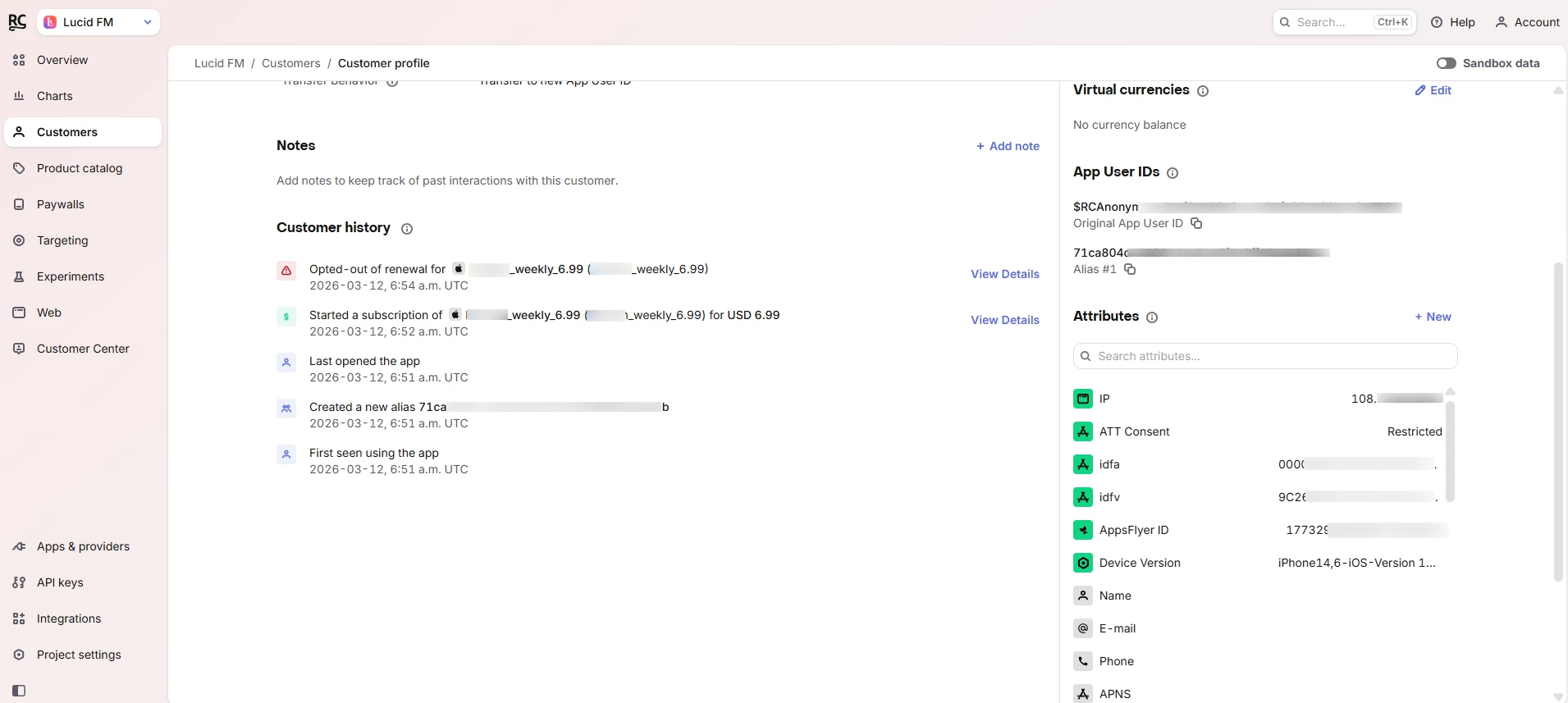This screenshot has height=703, width=1568.
Task: Open Apps & providers
Action: pos(83,546)
